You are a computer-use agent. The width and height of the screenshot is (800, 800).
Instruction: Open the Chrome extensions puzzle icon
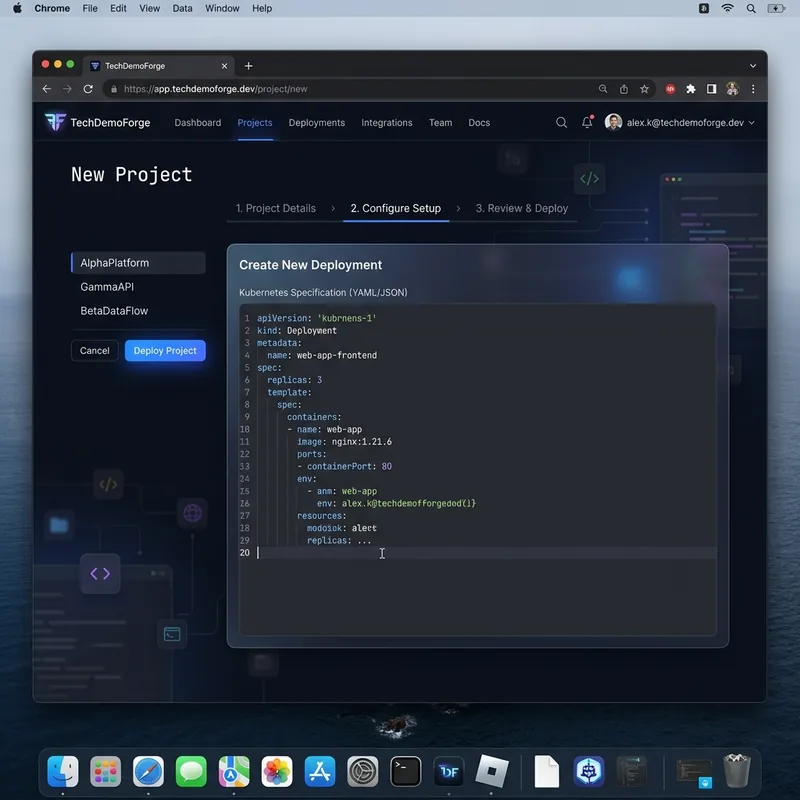click(x=691, y=89)
